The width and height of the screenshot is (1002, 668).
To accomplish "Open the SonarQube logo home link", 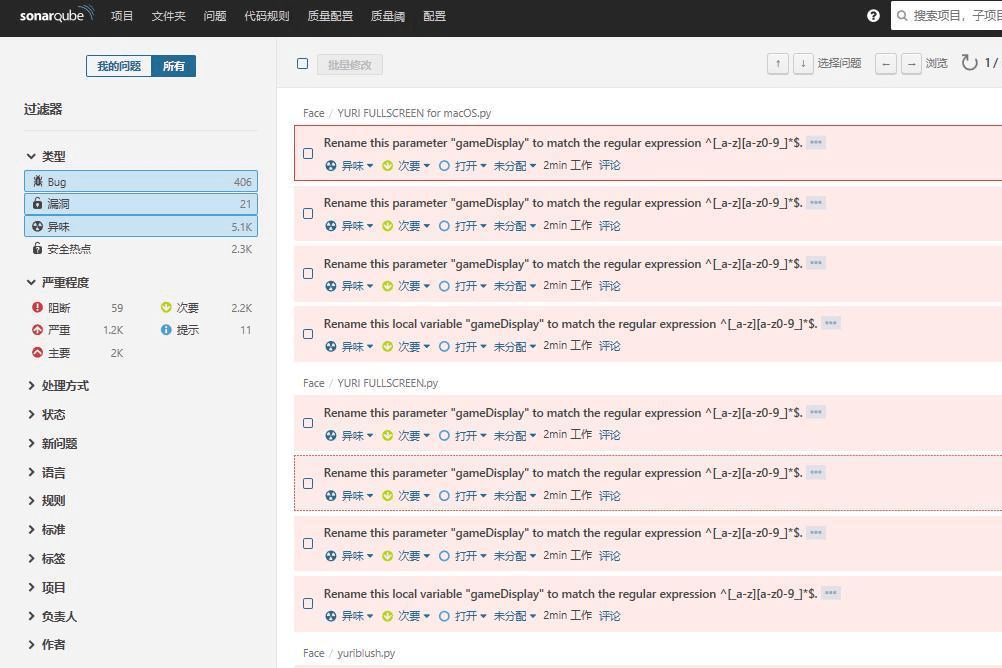I will click(x=56, y=15).
